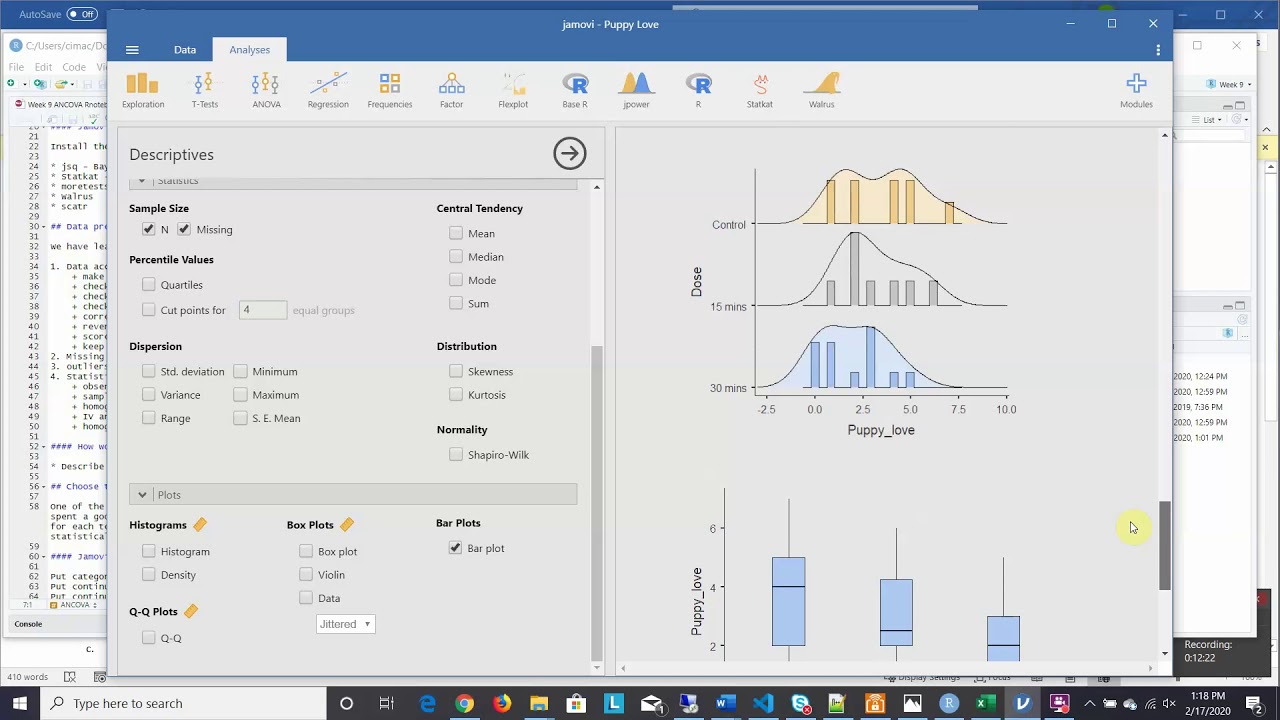
Task: Enable the Std. deviation checkbox
Action: click(x=149, y=371)
